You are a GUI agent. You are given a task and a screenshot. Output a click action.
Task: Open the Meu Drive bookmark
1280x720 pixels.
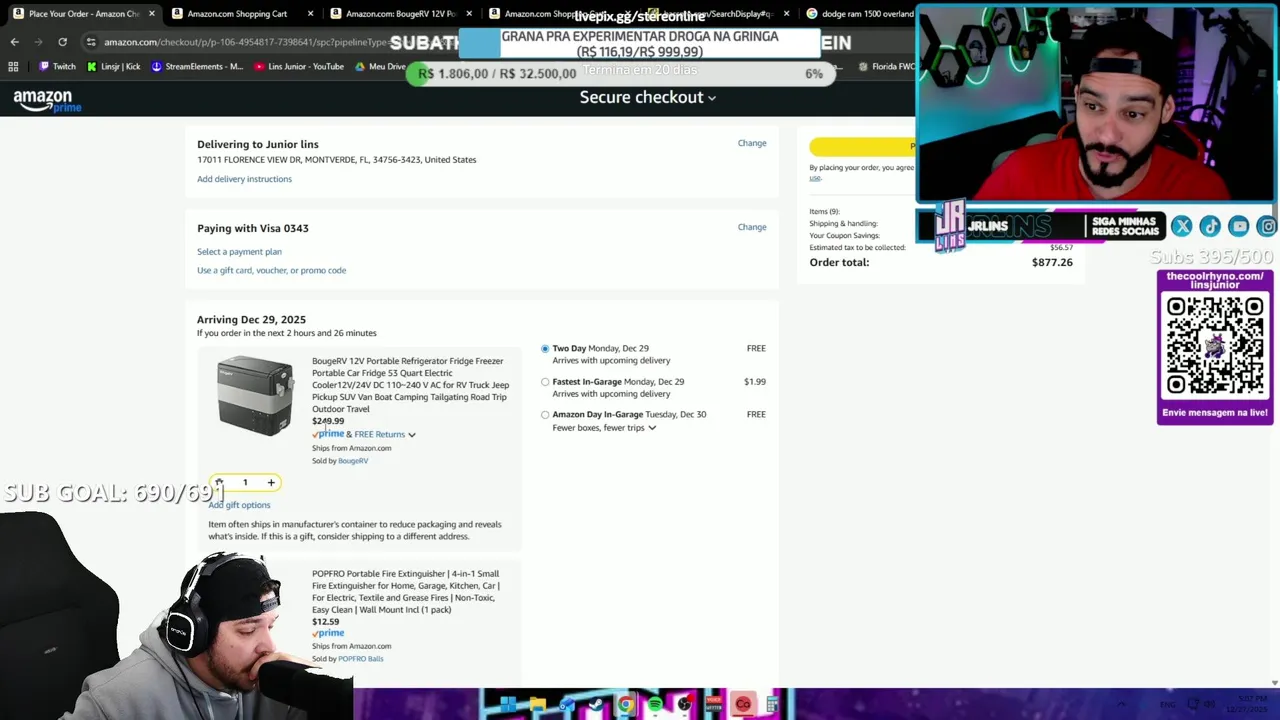pyautogui.click(x=380, y=67)
